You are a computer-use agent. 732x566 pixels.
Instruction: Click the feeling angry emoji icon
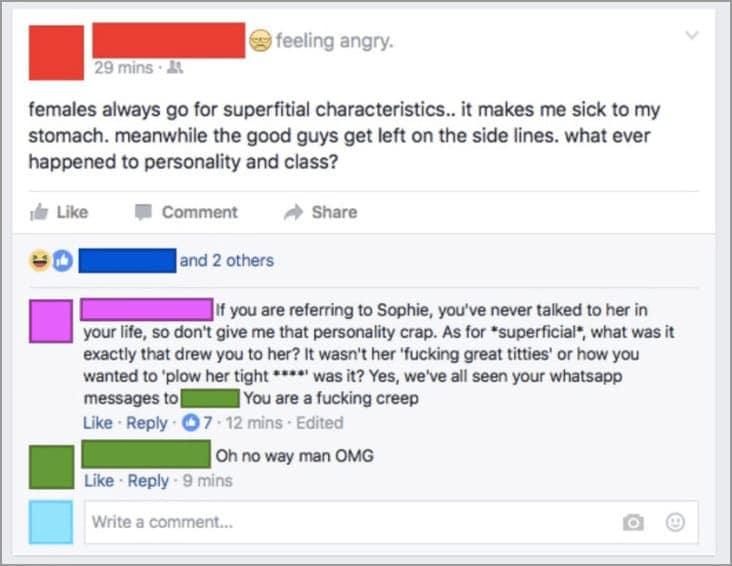click(260, 41)
